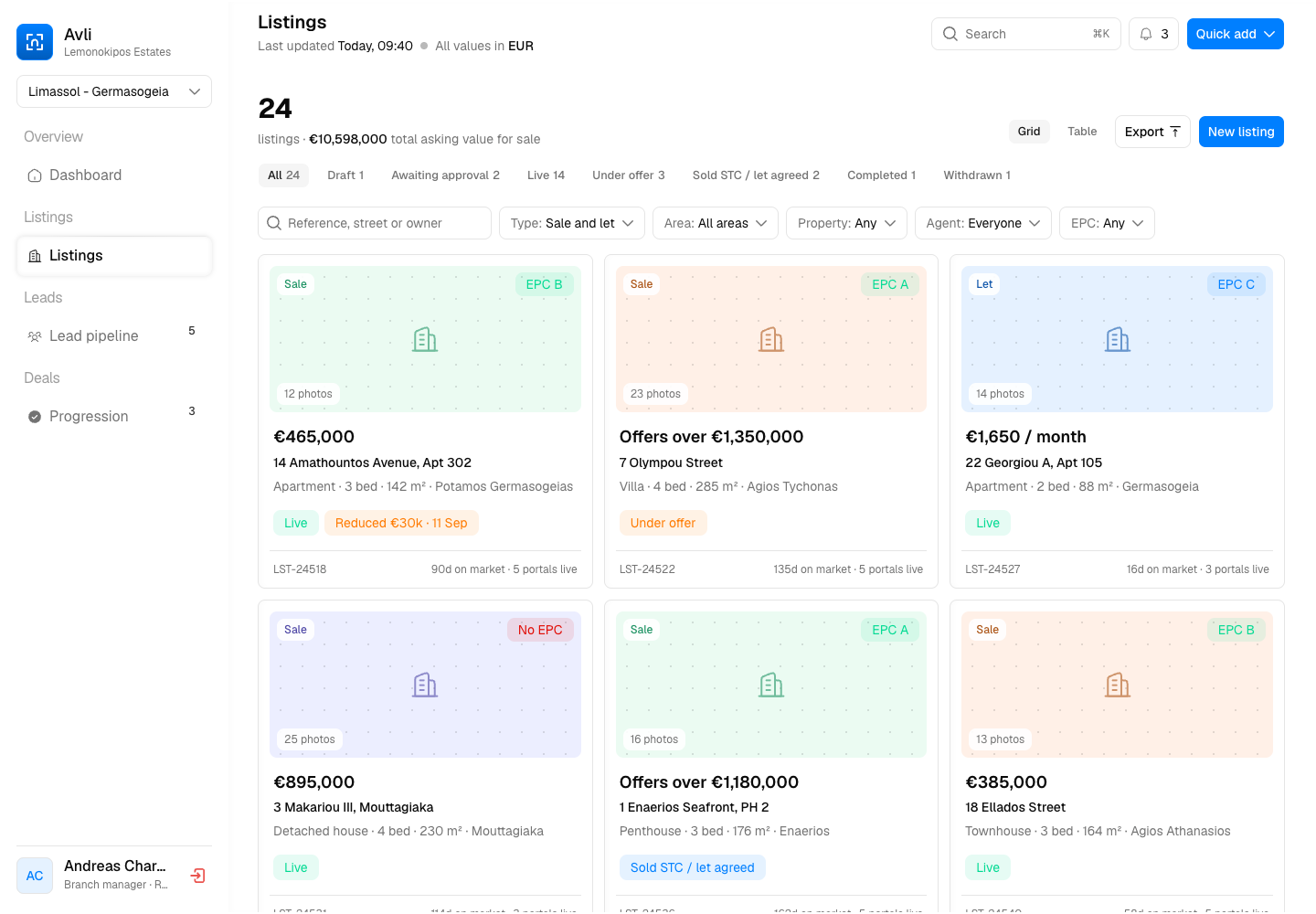Open Lead pipeline in sidebar
This screenshot has width=1316, height=914.
tap(114, 336)
